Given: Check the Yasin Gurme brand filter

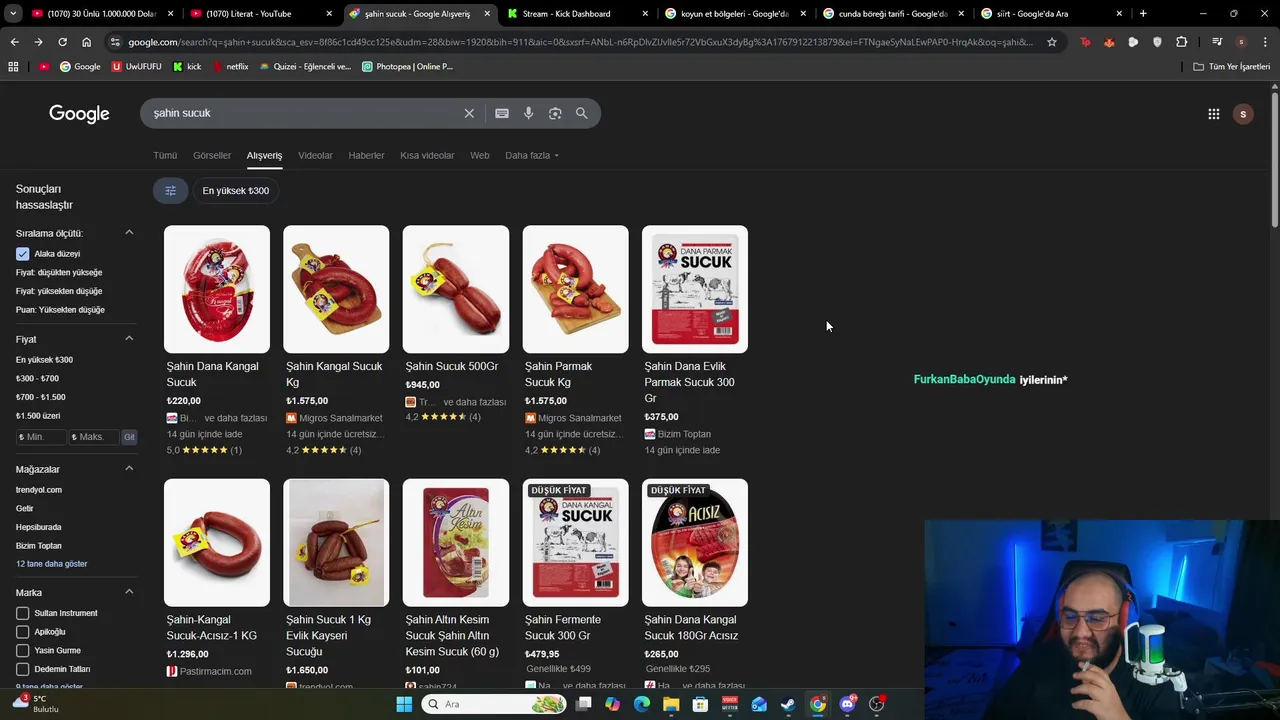Looking at the screenshot, I should pyautogui.click(x=22, y=651).
